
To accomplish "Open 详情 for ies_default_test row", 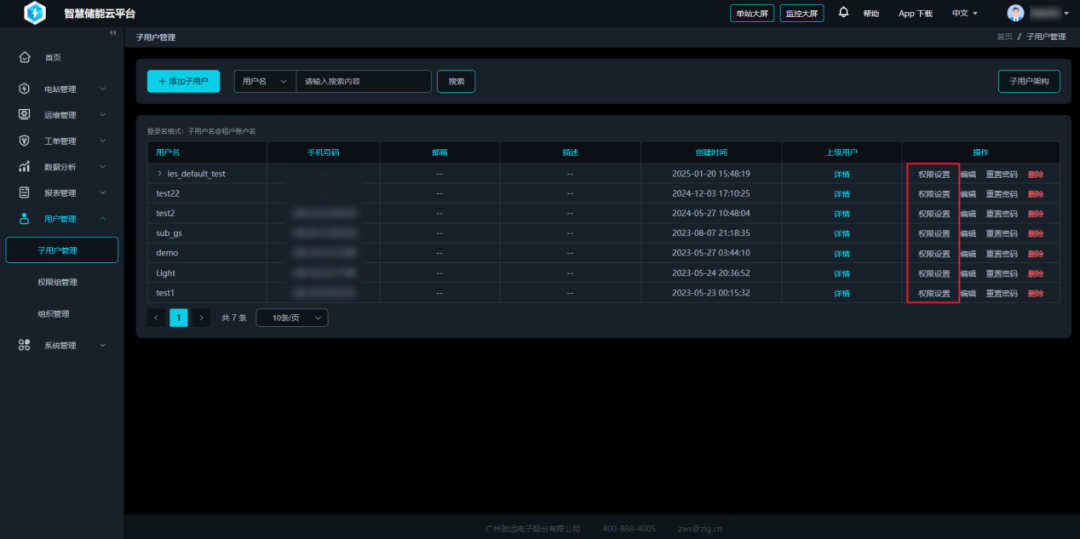I will point(842,174).
